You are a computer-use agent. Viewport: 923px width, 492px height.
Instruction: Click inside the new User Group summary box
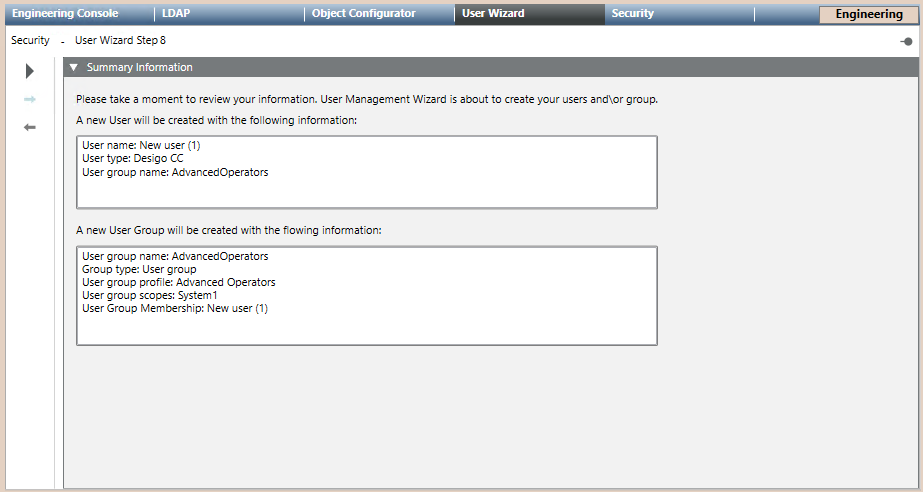click(366, 328)
